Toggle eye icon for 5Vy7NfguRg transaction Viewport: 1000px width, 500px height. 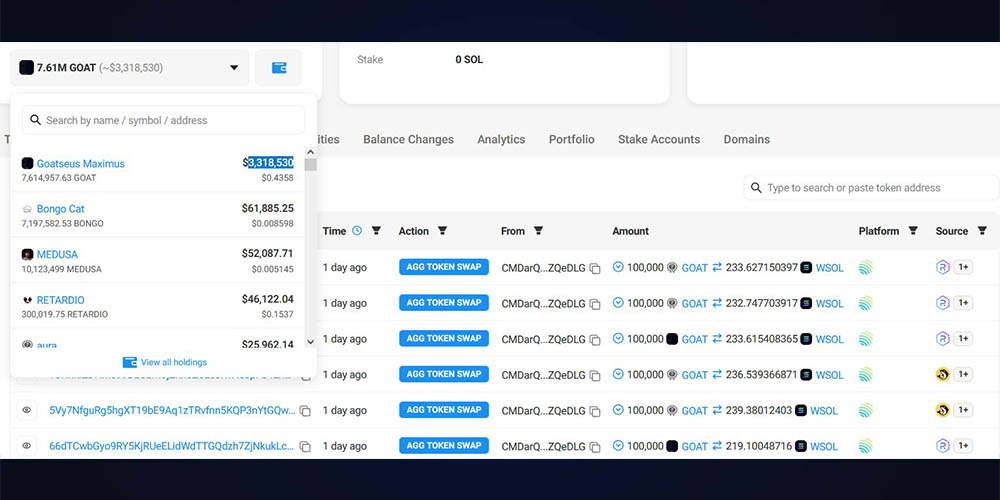click(x=27, y=410)
